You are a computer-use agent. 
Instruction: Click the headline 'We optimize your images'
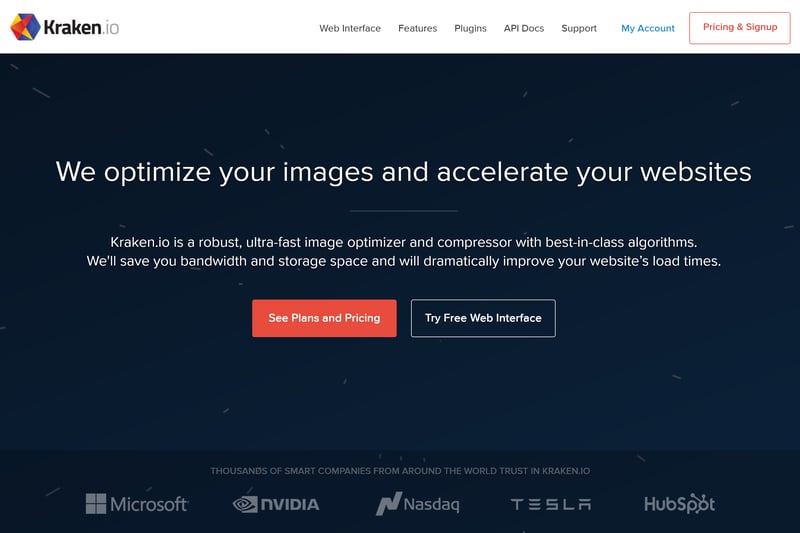click(x=404, y=172)
